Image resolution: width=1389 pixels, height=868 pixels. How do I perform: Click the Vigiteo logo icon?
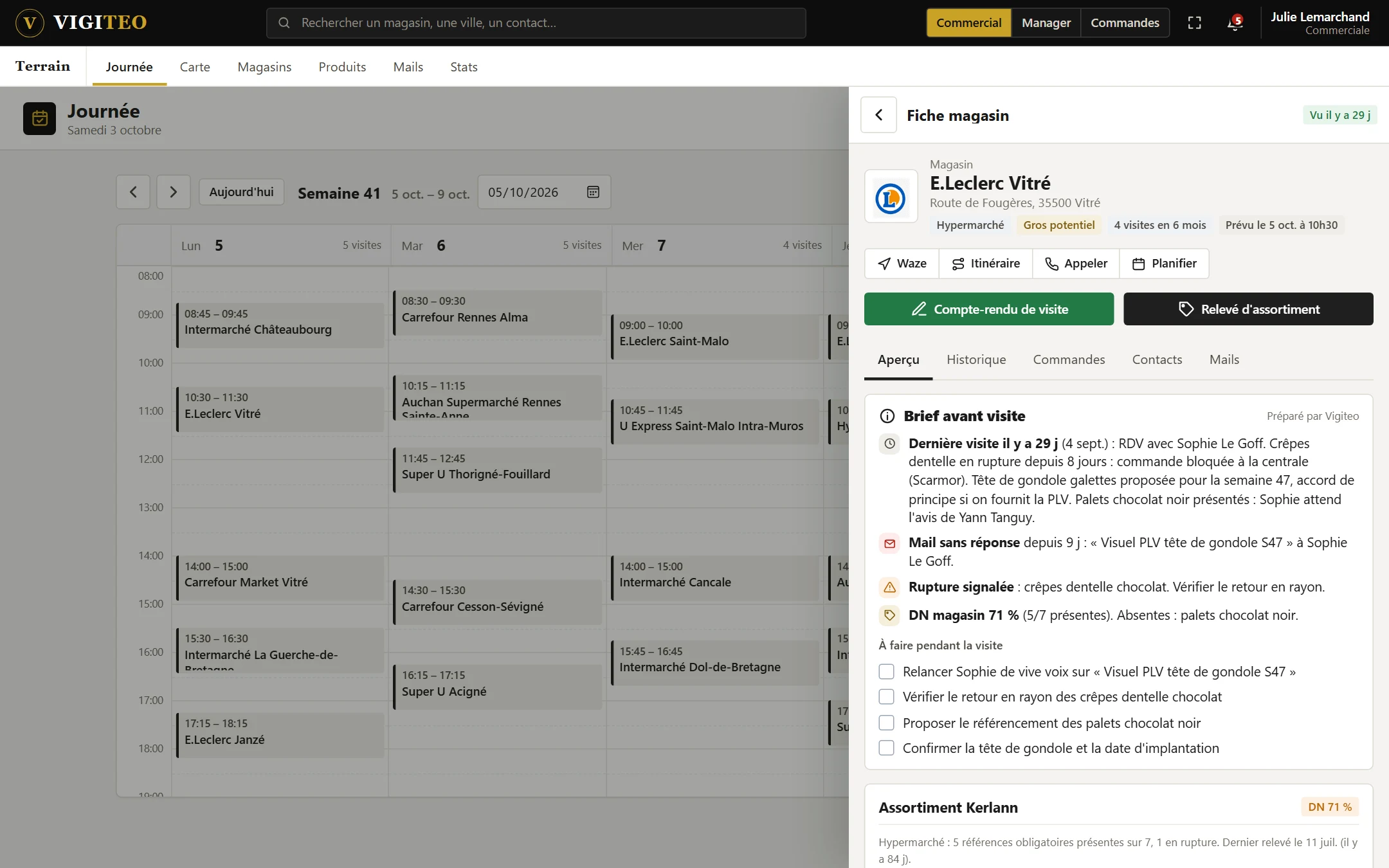30,23
